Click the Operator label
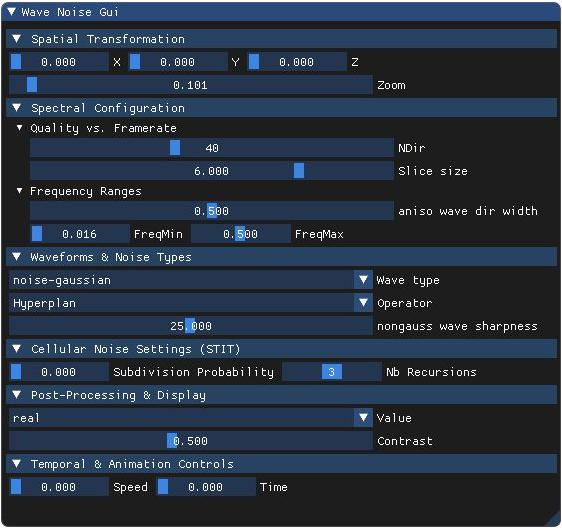The width and height of the screenshot is (562, 528). click(405, 303)
